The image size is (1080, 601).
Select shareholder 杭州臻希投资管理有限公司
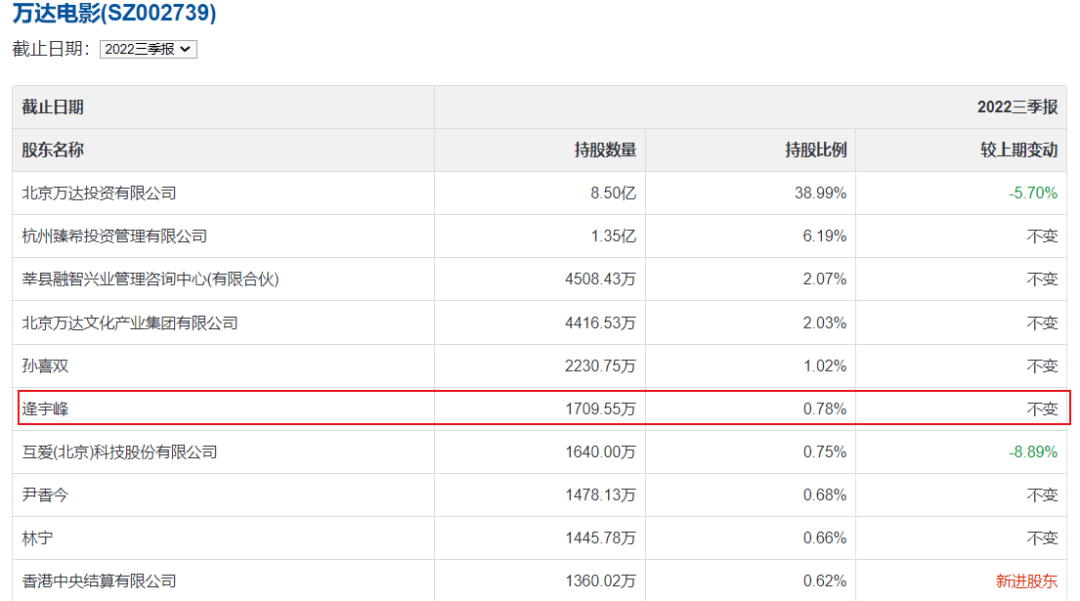point(114,236)
